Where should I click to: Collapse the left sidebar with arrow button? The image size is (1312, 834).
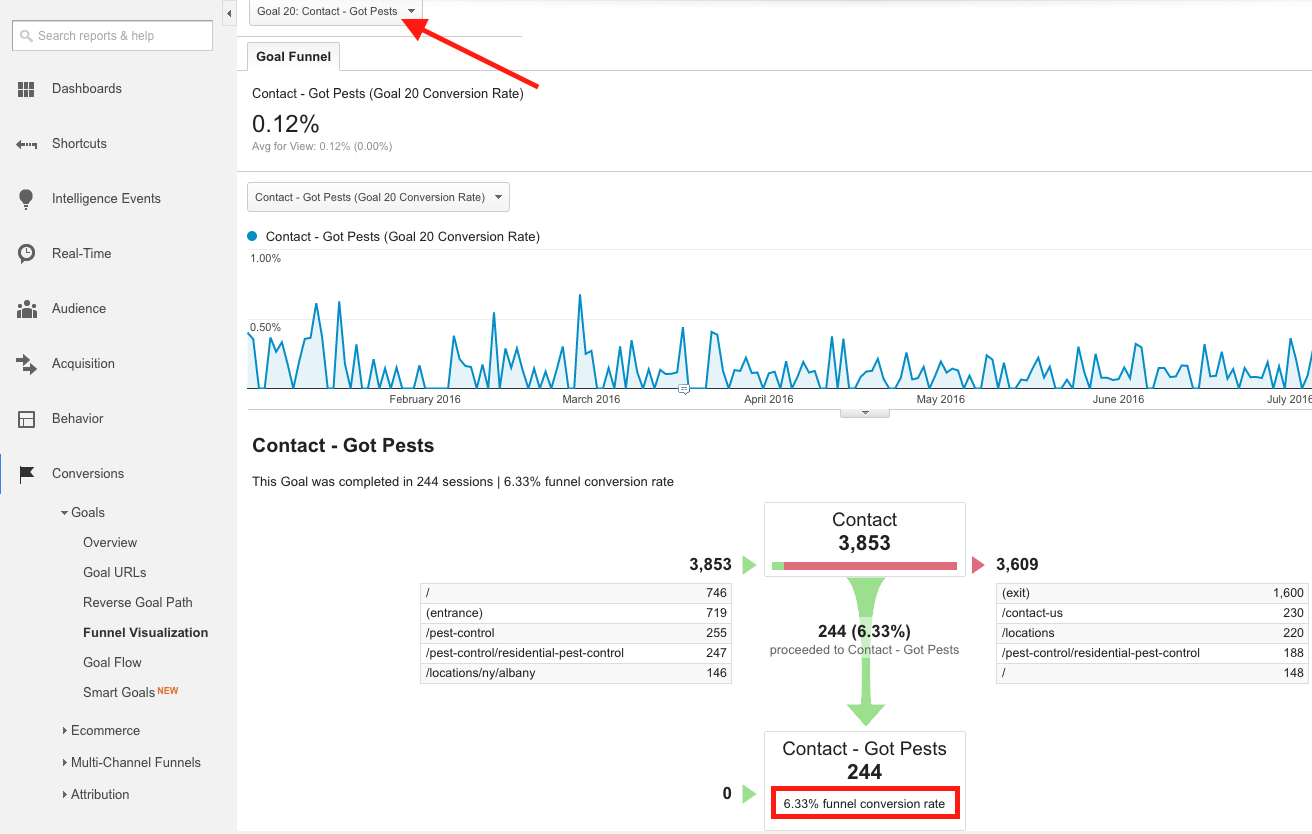[x=229, y=13]
